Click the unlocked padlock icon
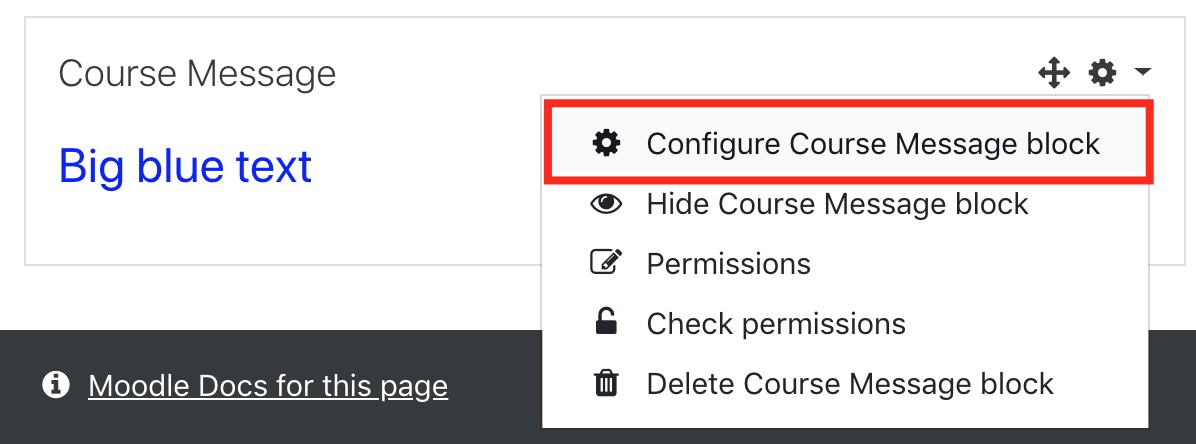Image resolution: width=1196 pixels, height=444 pixels. point(606,323)
